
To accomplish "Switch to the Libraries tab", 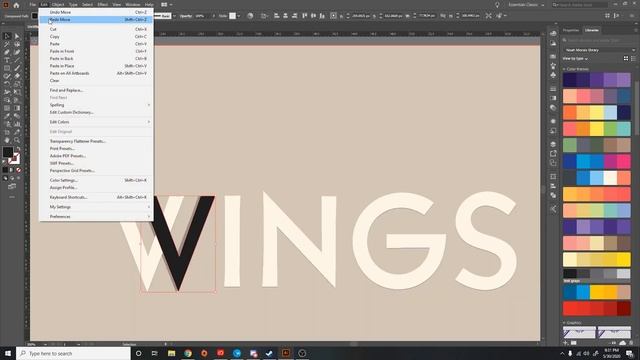I will click(x=591, y=30).
